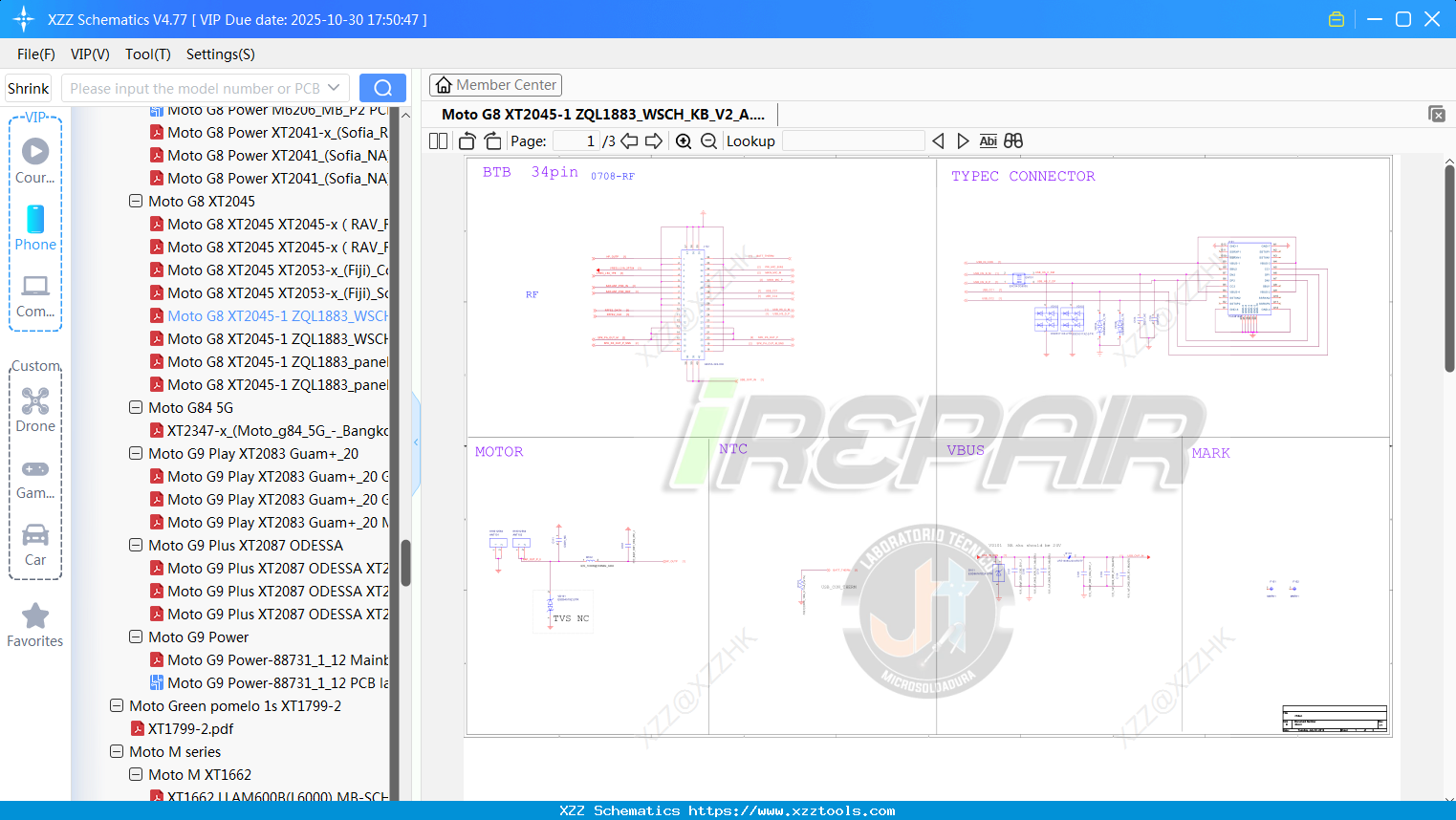1456x820 pixels.
Task: Zoom out of the schematic
Action: pyautogui.click(x=708, y=140)
